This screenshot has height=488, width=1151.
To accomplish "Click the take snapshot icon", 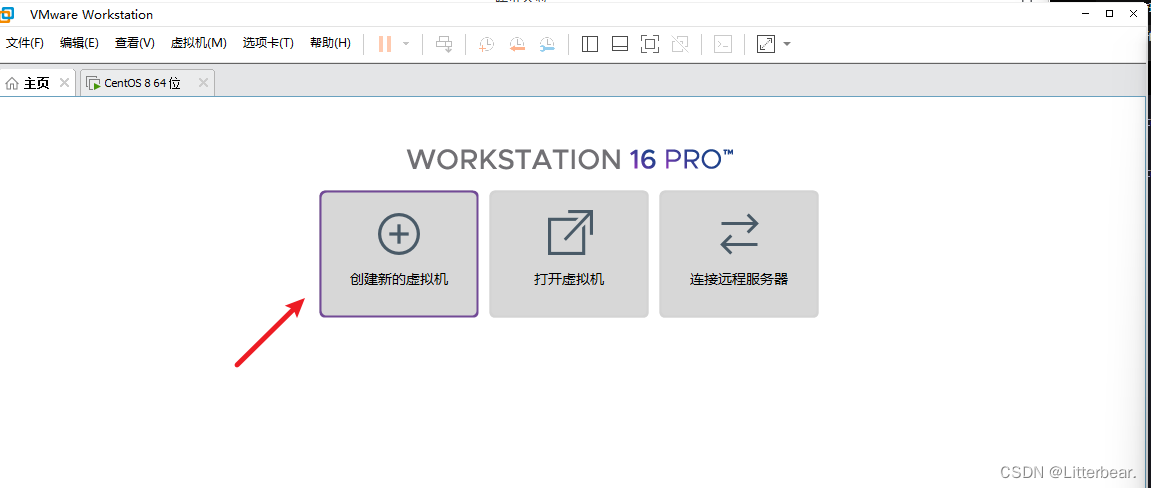I will tap(486, 44).
